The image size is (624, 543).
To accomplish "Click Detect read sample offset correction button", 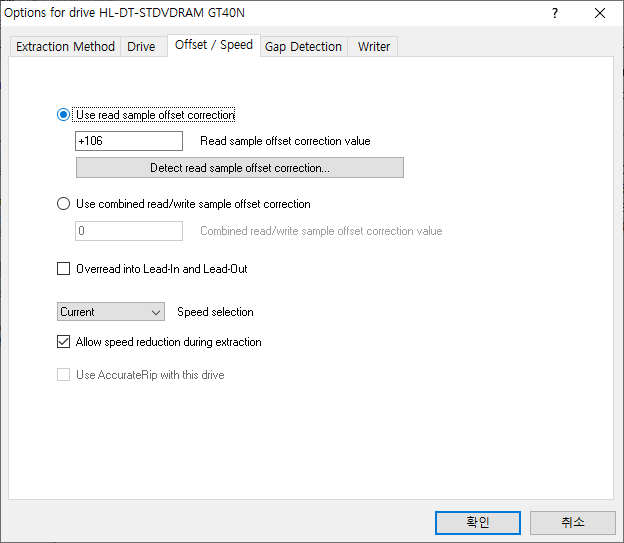I will click(240, 168).
